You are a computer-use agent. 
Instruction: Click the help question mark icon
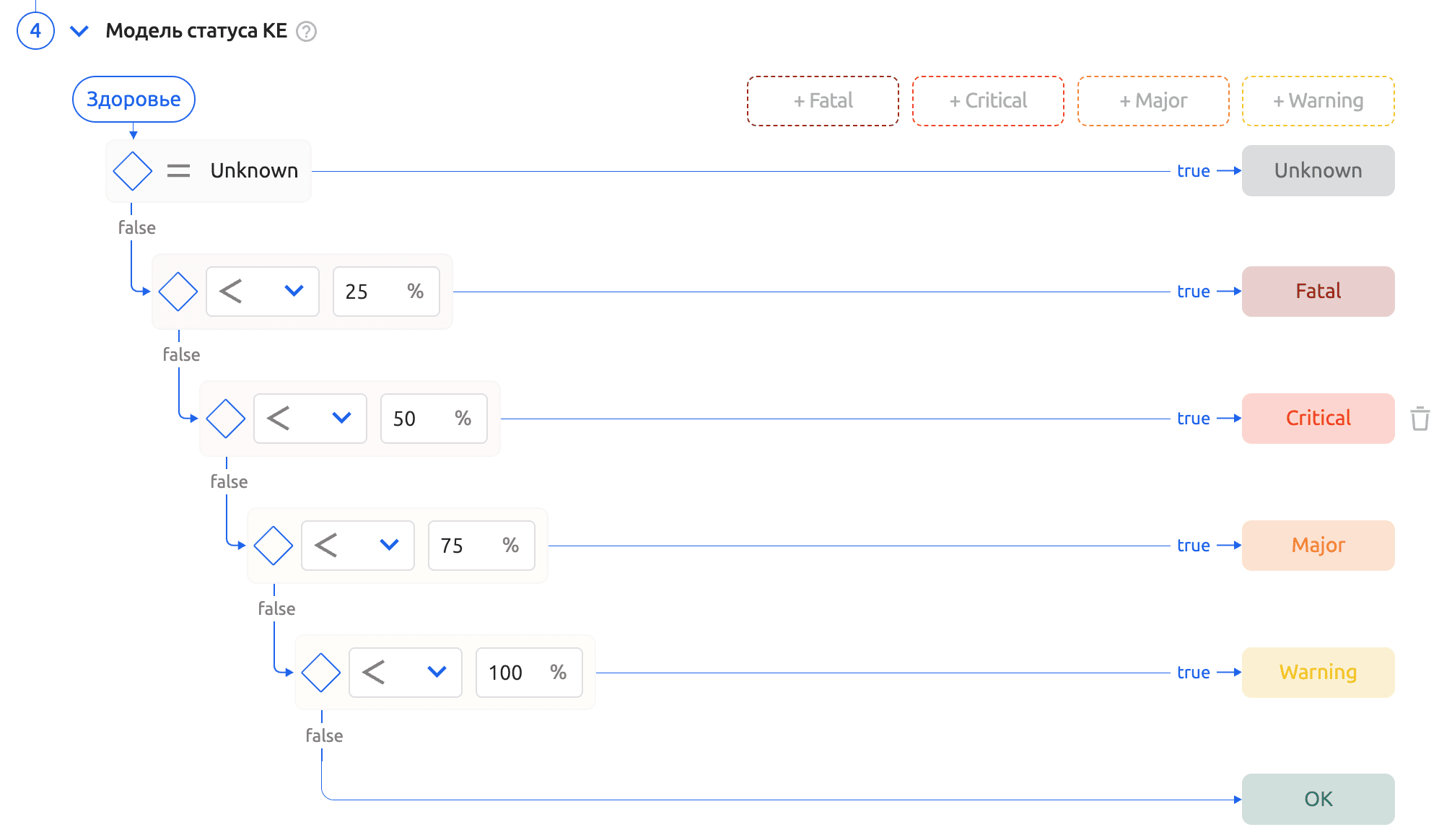[x=307, y=32]
